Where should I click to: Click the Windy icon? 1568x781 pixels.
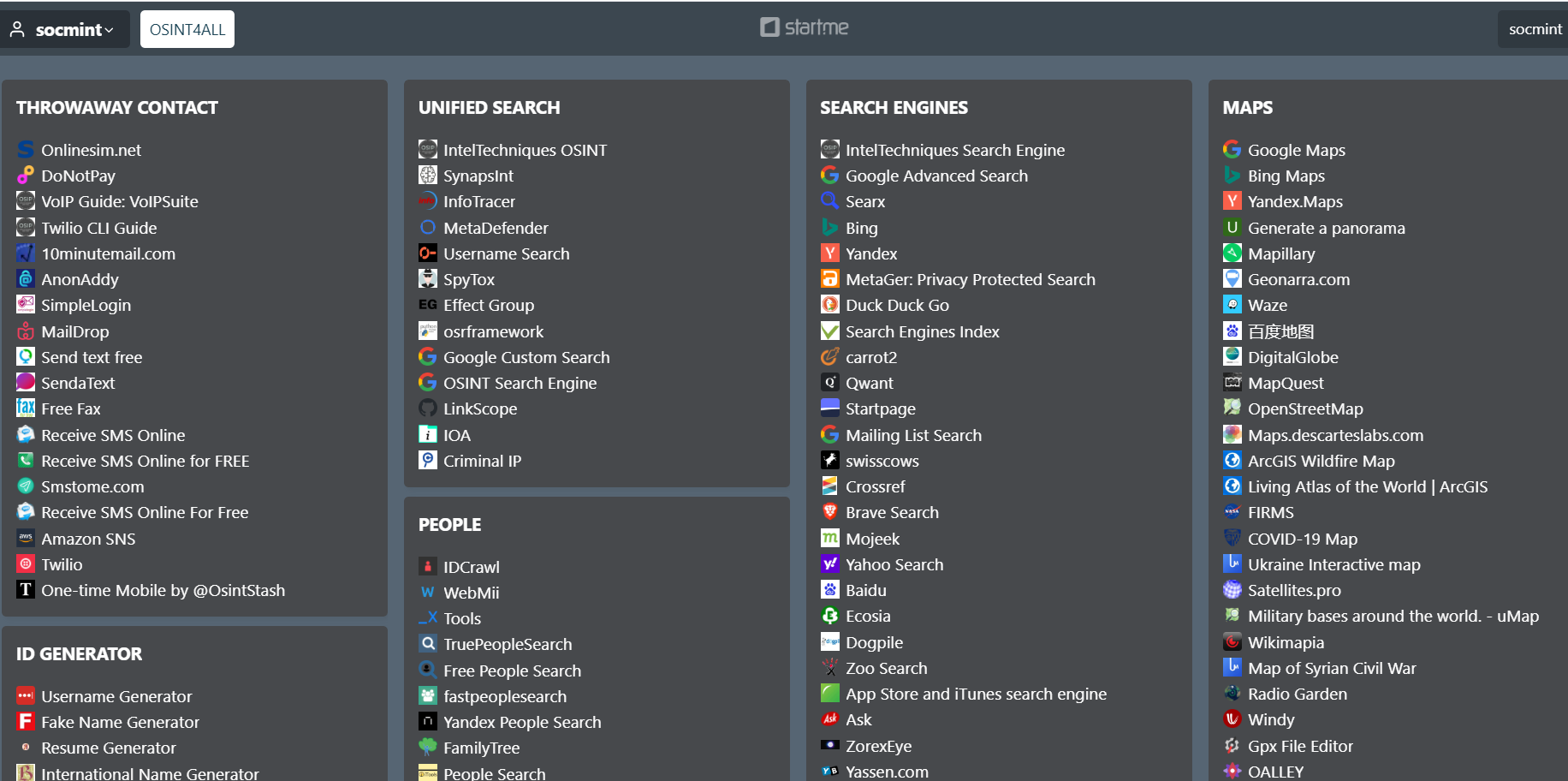click(x=1232, y=719)
